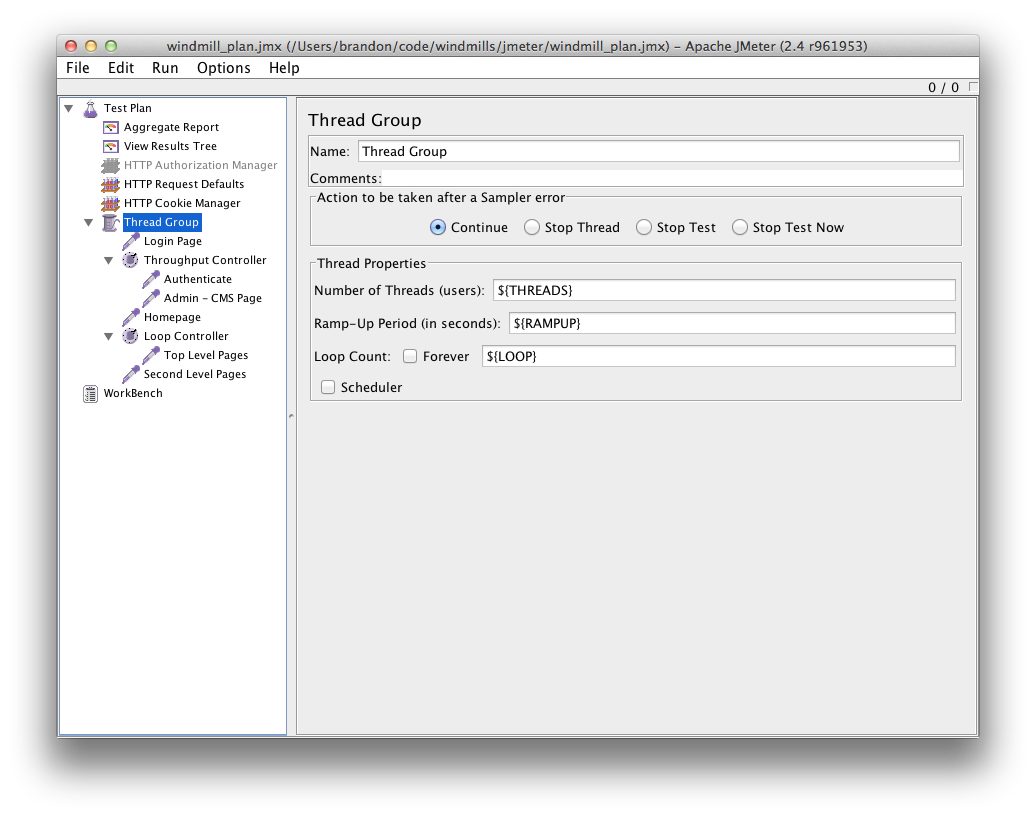Click the View Results Tree icon
Viewport: 1036px width, 817px height.
(x=111, y=146)
